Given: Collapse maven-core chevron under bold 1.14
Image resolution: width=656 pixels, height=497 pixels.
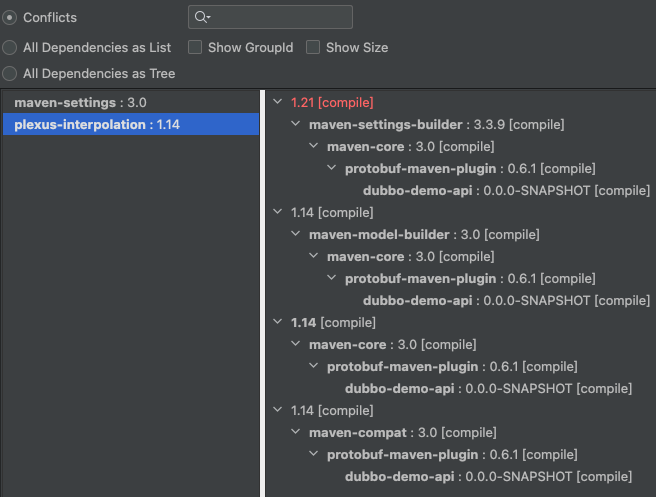Looking at the screenshot, I should point(296,344).
